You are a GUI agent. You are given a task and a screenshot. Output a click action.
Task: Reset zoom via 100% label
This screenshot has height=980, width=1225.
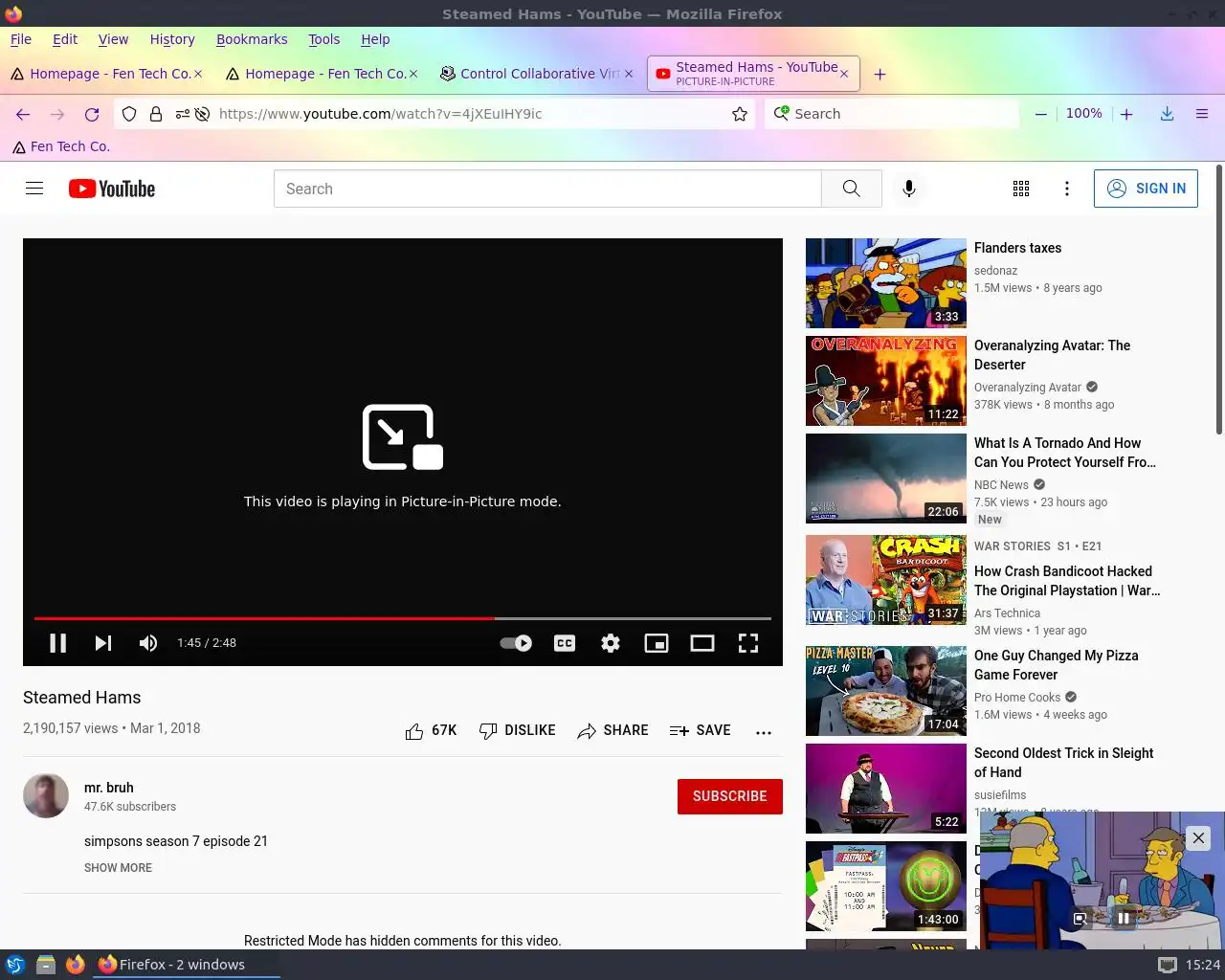(x=1084, y=113)
